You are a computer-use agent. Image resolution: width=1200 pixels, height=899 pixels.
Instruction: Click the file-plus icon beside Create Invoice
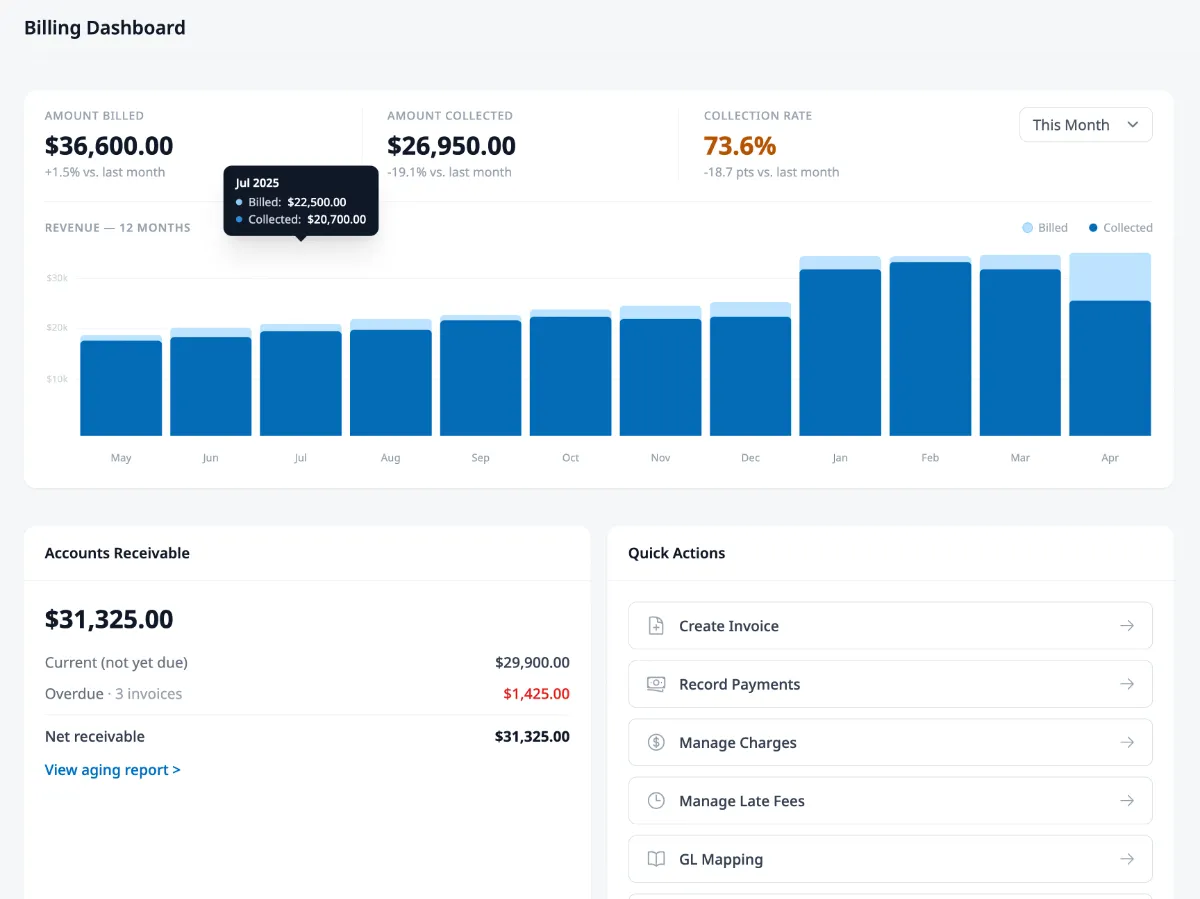point(655,625)
